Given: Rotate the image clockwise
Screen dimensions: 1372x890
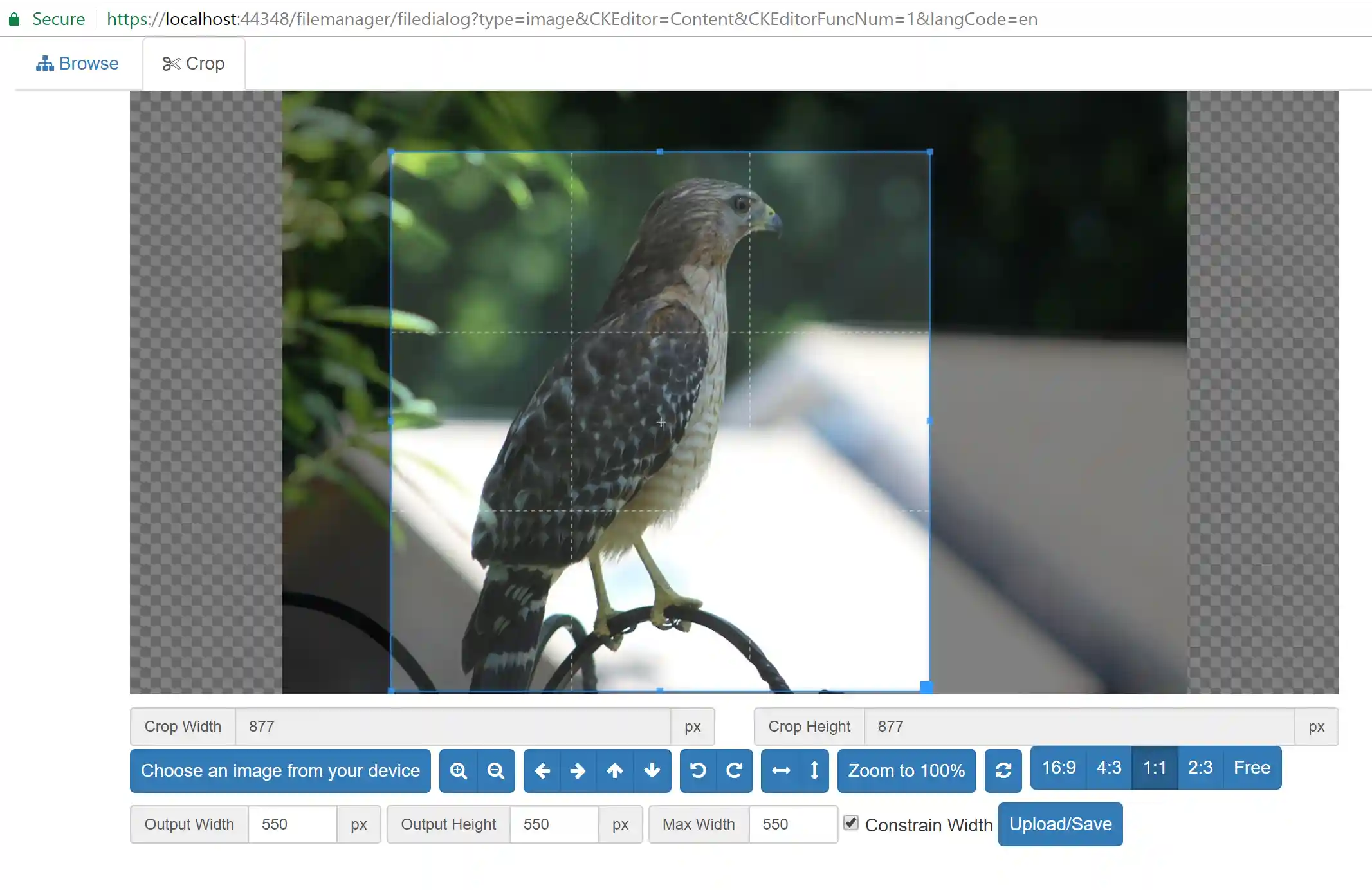Looking at the screenshot, I should pos(735,770).
